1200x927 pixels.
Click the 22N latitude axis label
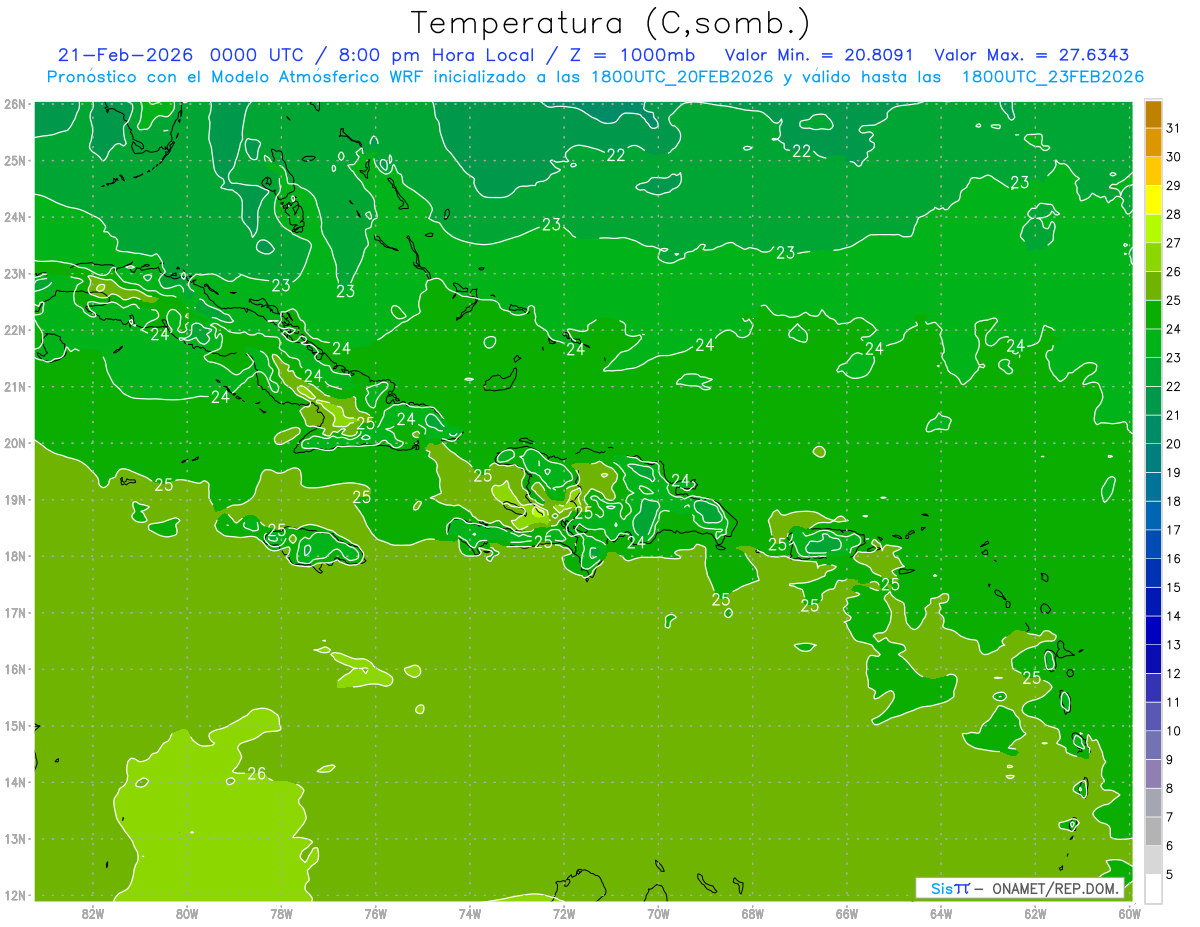14,330
